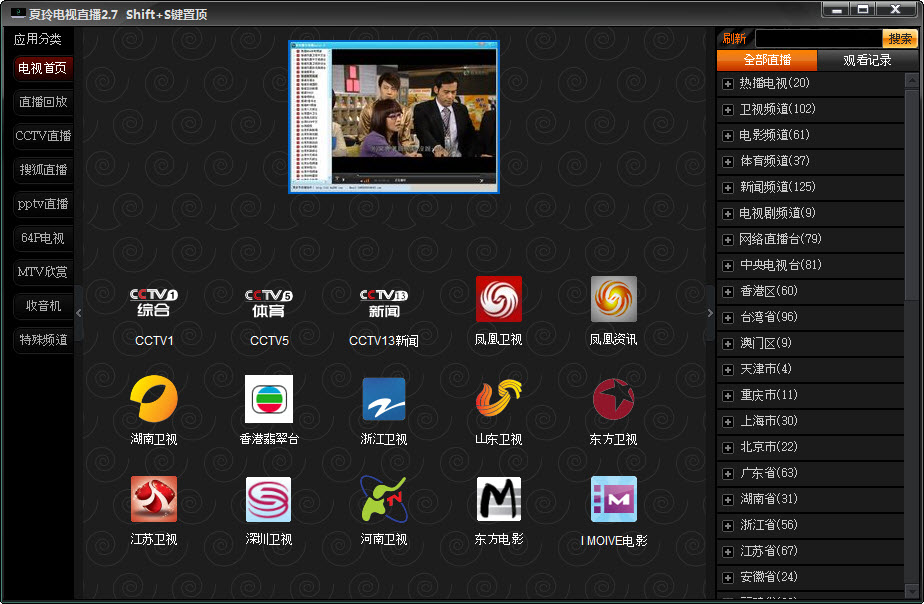This screenshot has height=604, width=924.
Task: Select 直播回放 in the sidebar
Action: click(x=43, y=102)
